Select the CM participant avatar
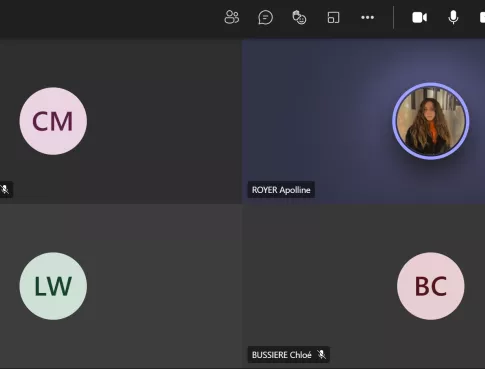 click(53, 121)
